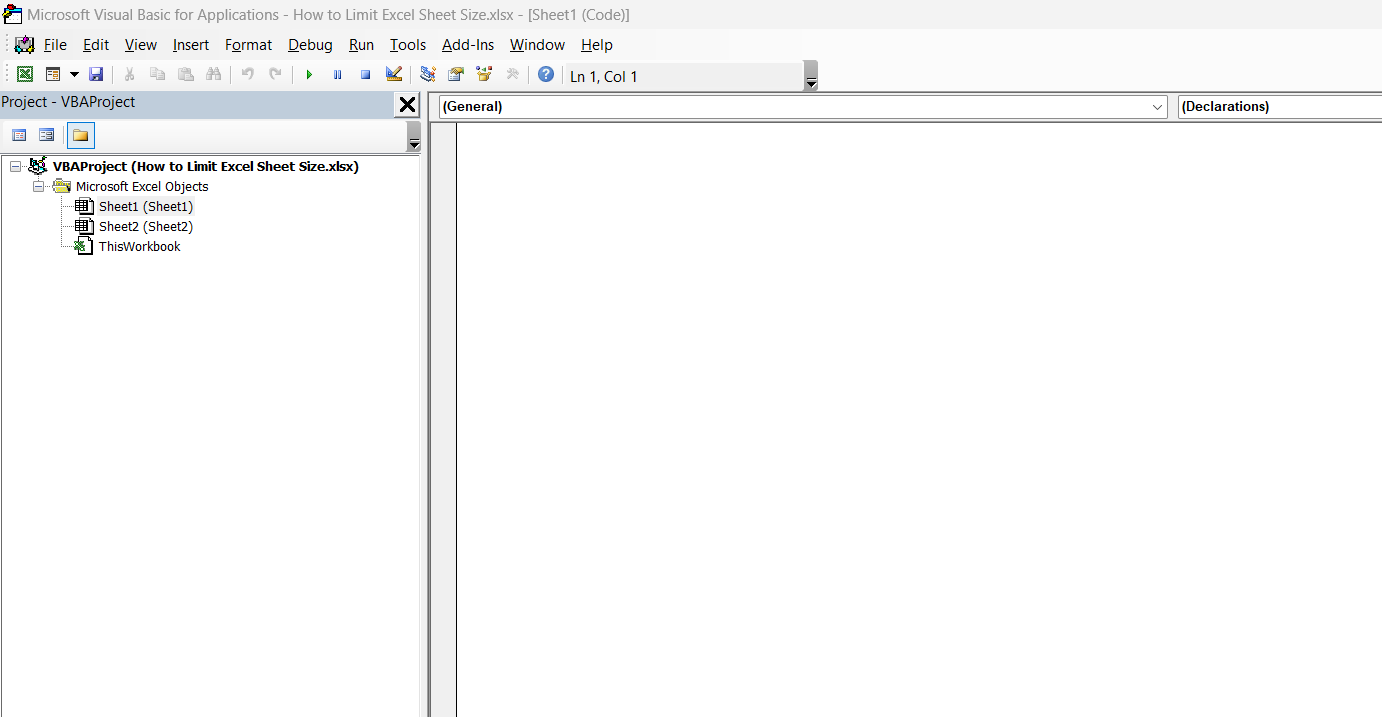Click the Redo arrow icon
This screenshot has width=1382, height=717.
275,75
